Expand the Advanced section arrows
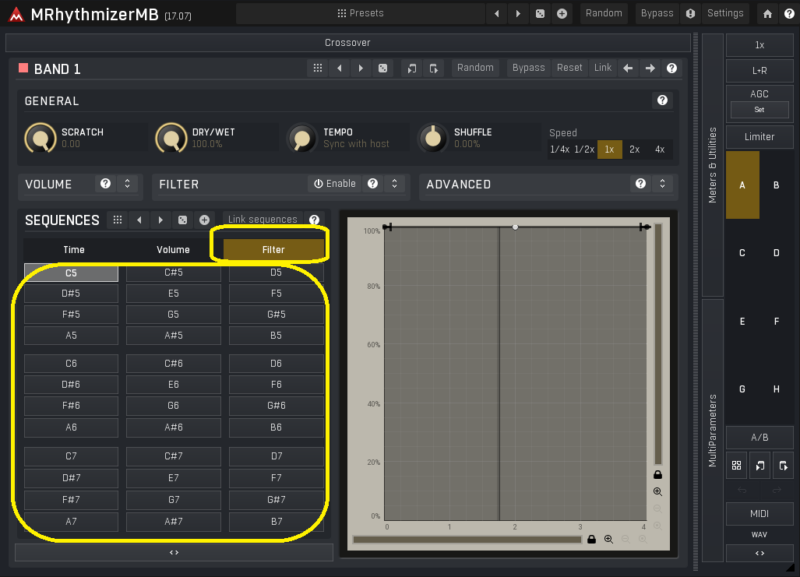Viewport: 800px width, 577px height. [x=661, y=184]
